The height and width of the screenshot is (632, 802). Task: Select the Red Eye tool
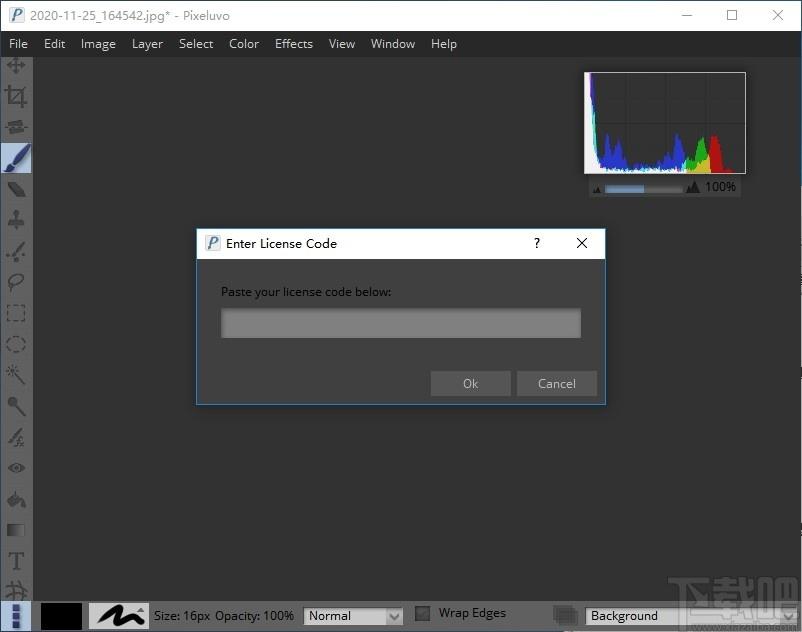point(16,468)
